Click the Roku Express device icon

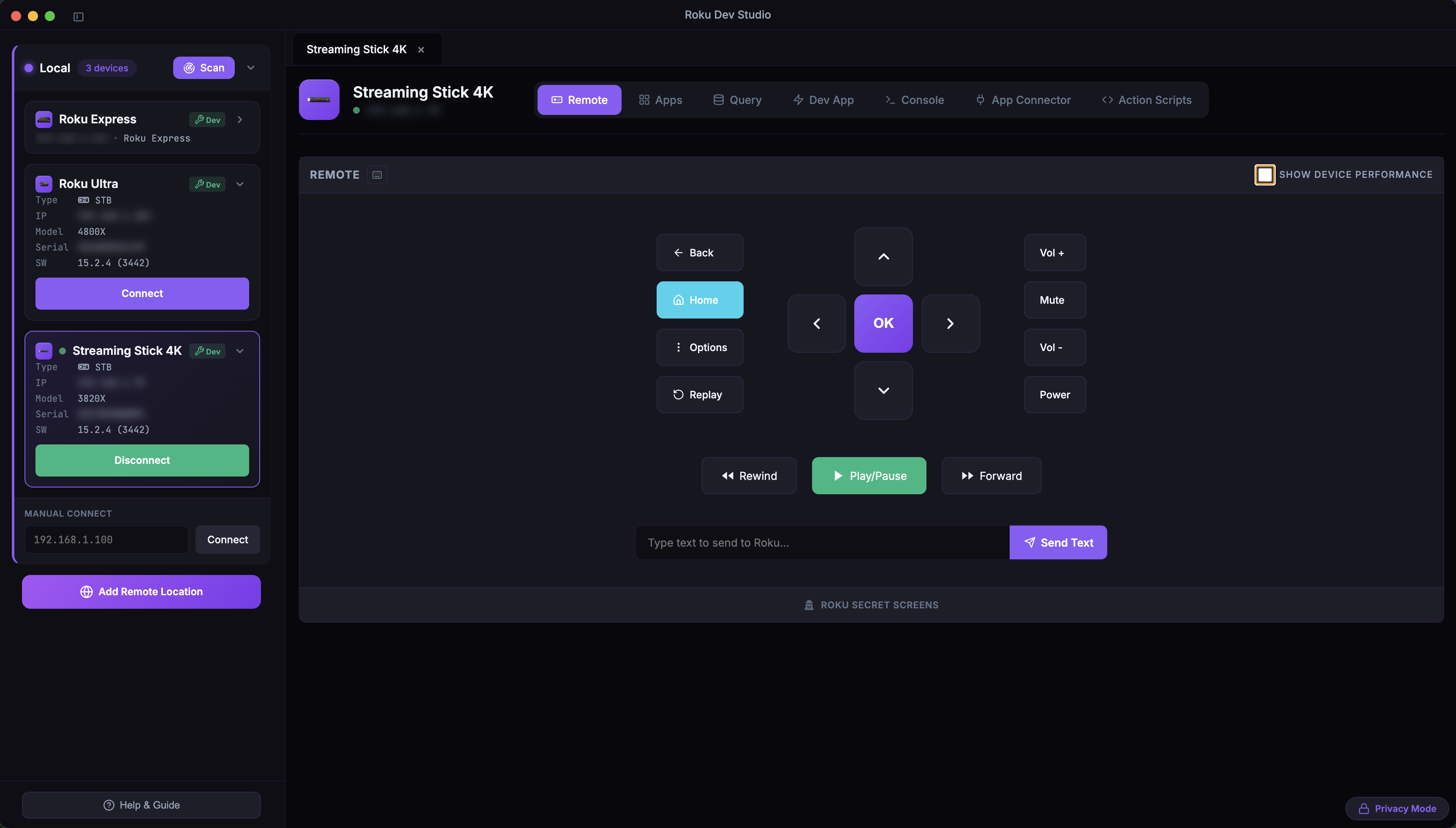(x=44, y=120)
